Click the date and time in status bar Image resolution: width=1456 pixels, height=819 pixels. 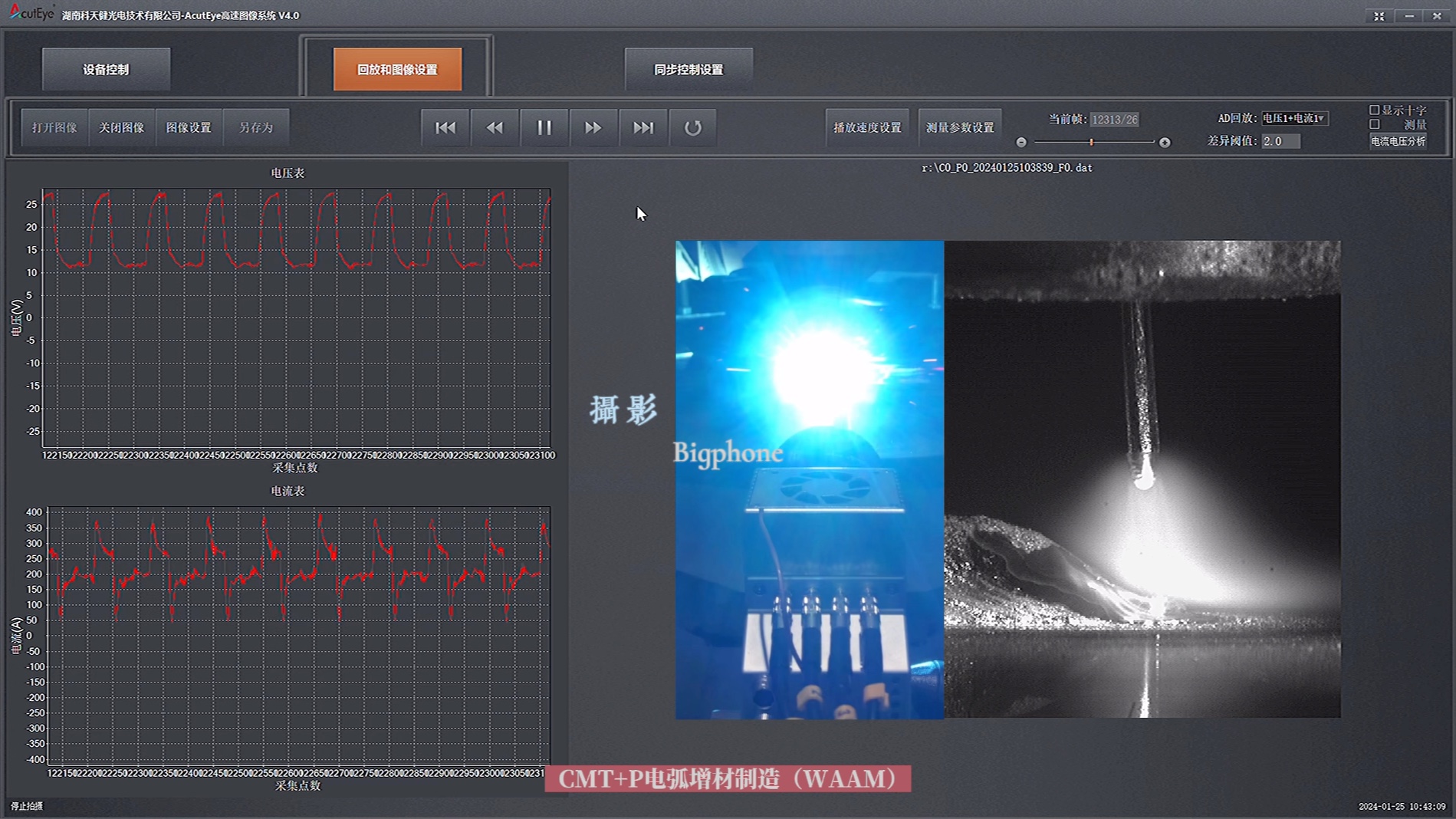(1402, 806)
